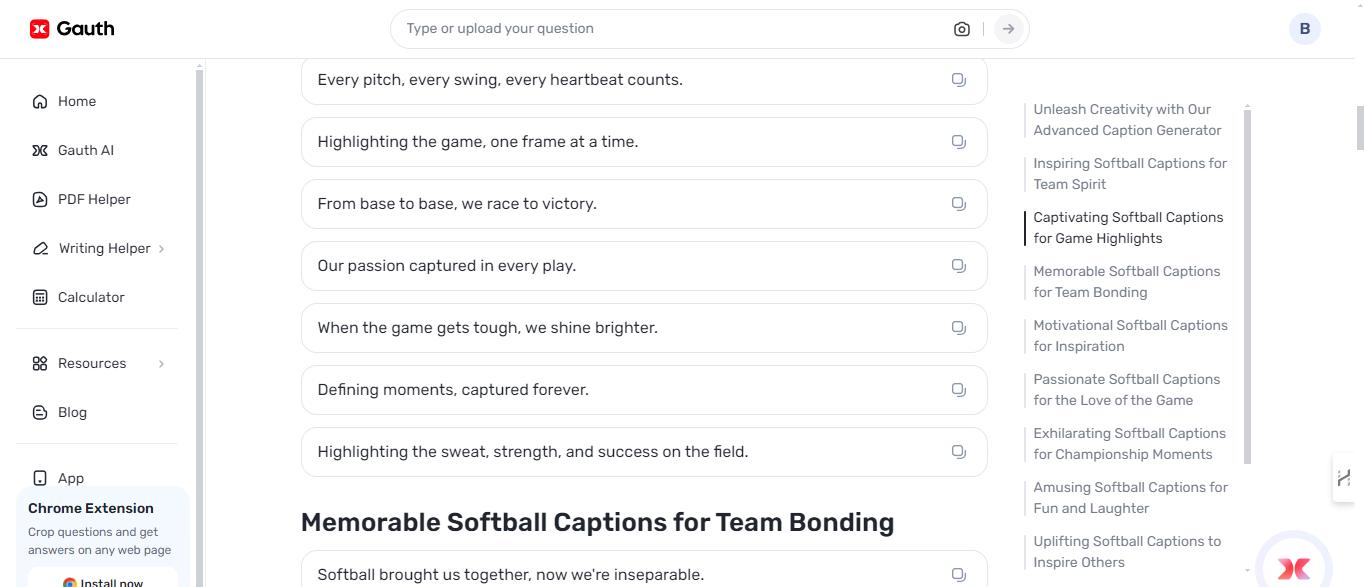1365x587 pixels.
Task: Click the Gauth mascot icon bottom right
Action: coord(1293,568)
